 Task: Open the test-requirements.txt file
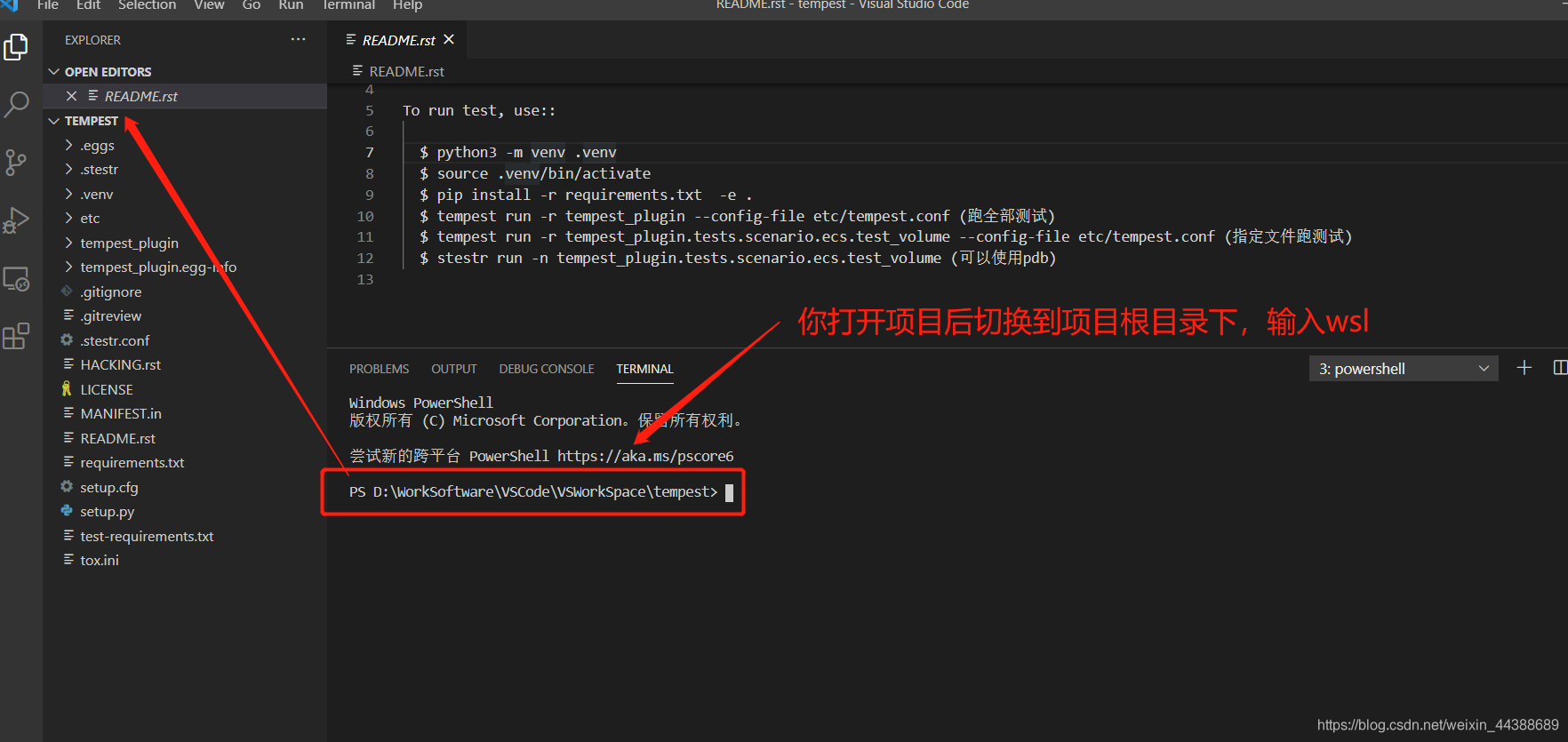[x=147, y=536]
